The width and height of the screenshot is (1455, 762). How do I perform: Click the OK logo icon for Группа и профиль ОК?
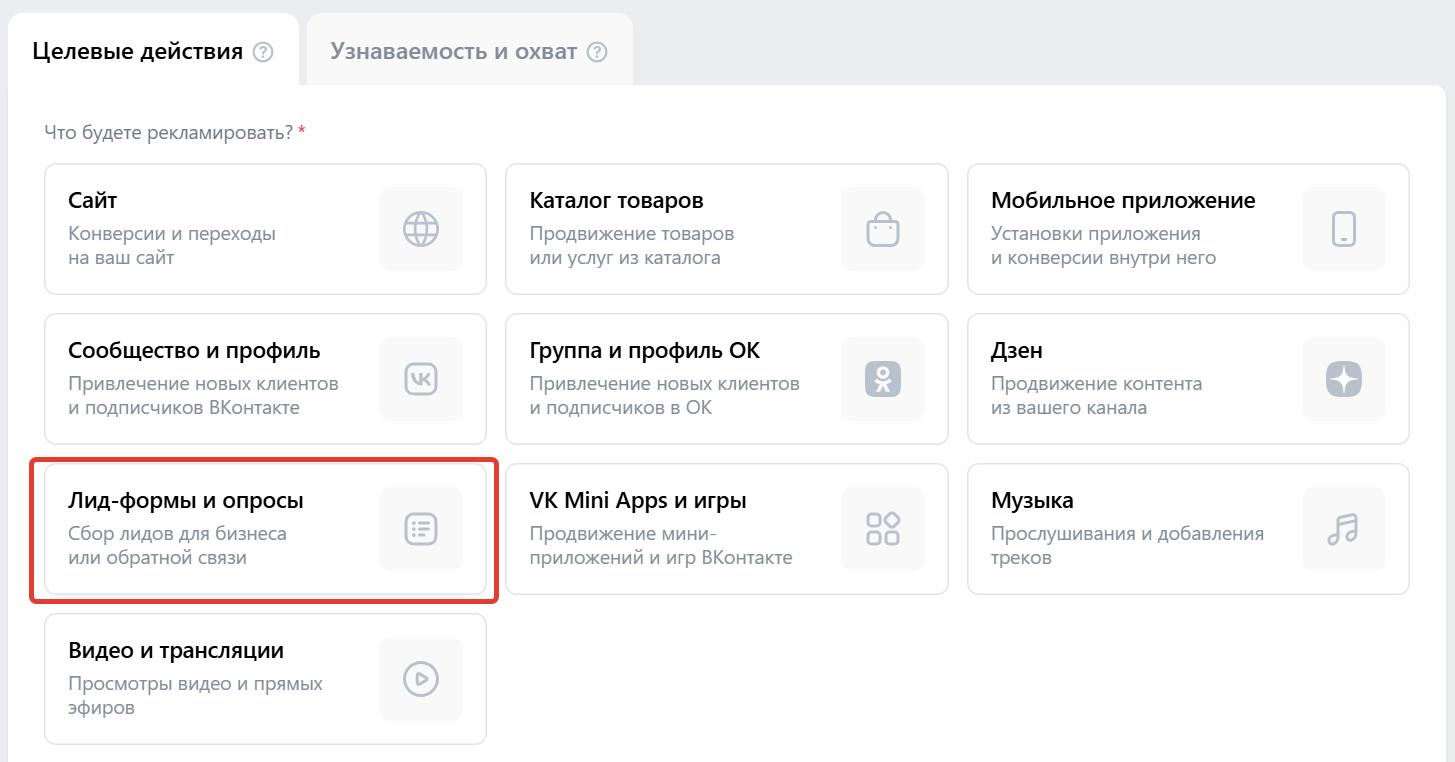point(882,379)
